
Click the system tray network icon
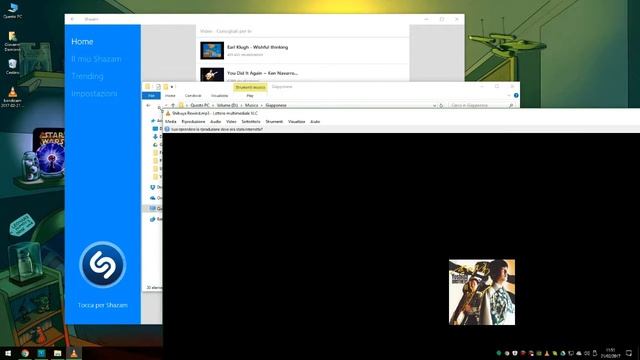[x=571, y=353]
